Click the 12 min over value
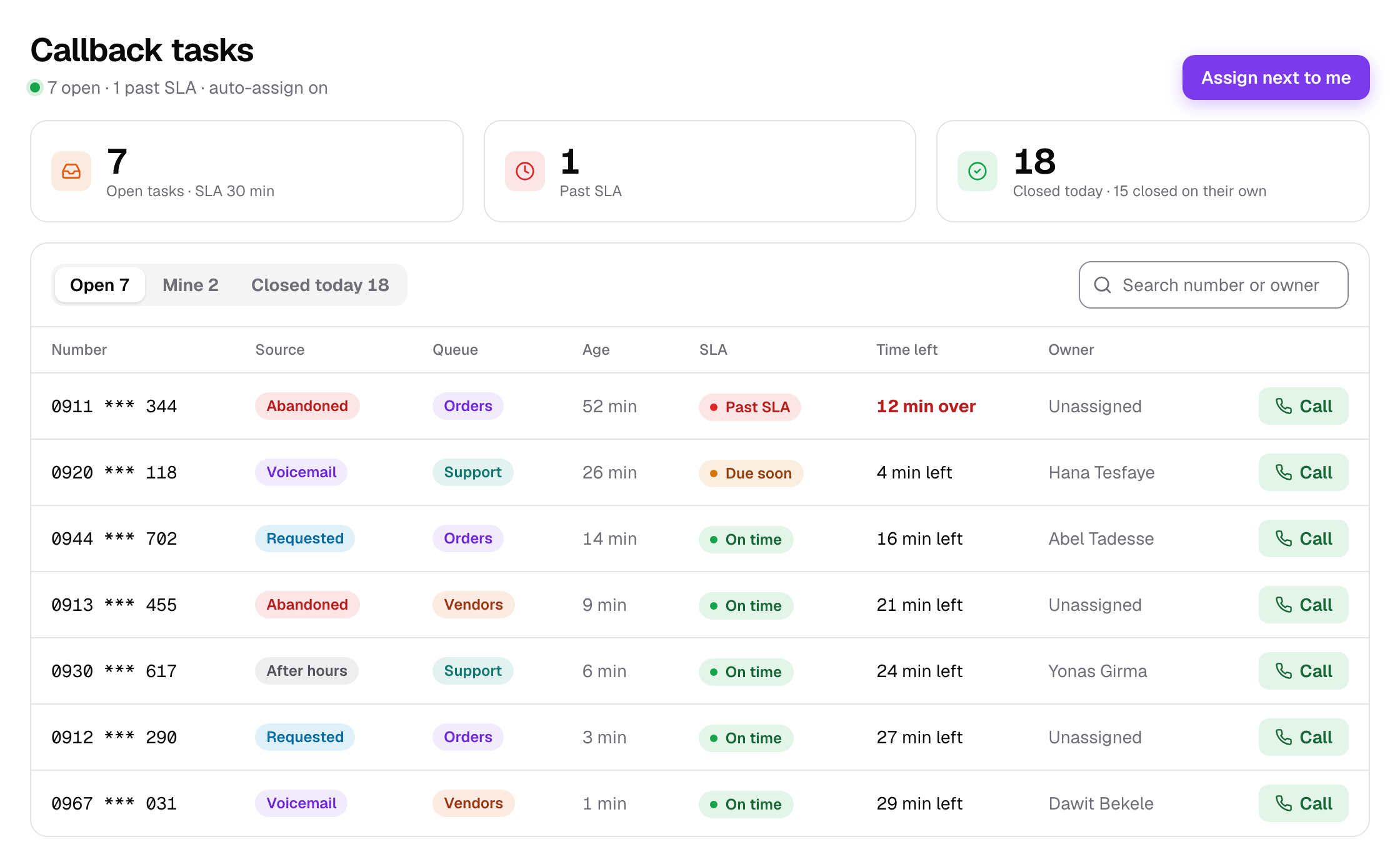Viewport: 1400px width, 867px height. (926, 406)
